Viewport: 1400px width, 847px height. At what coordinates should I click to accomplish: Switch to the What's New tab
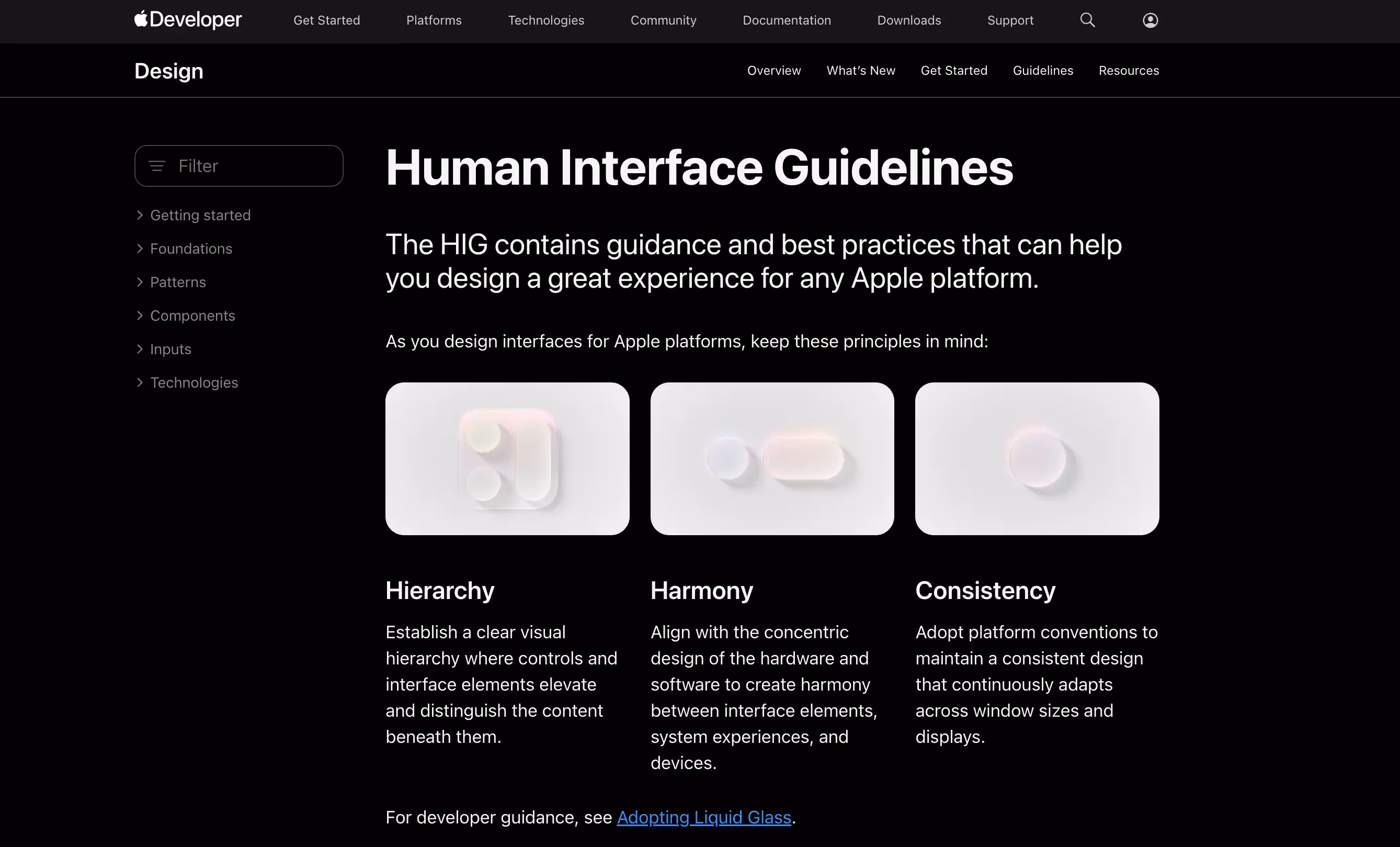coord(861,71)
